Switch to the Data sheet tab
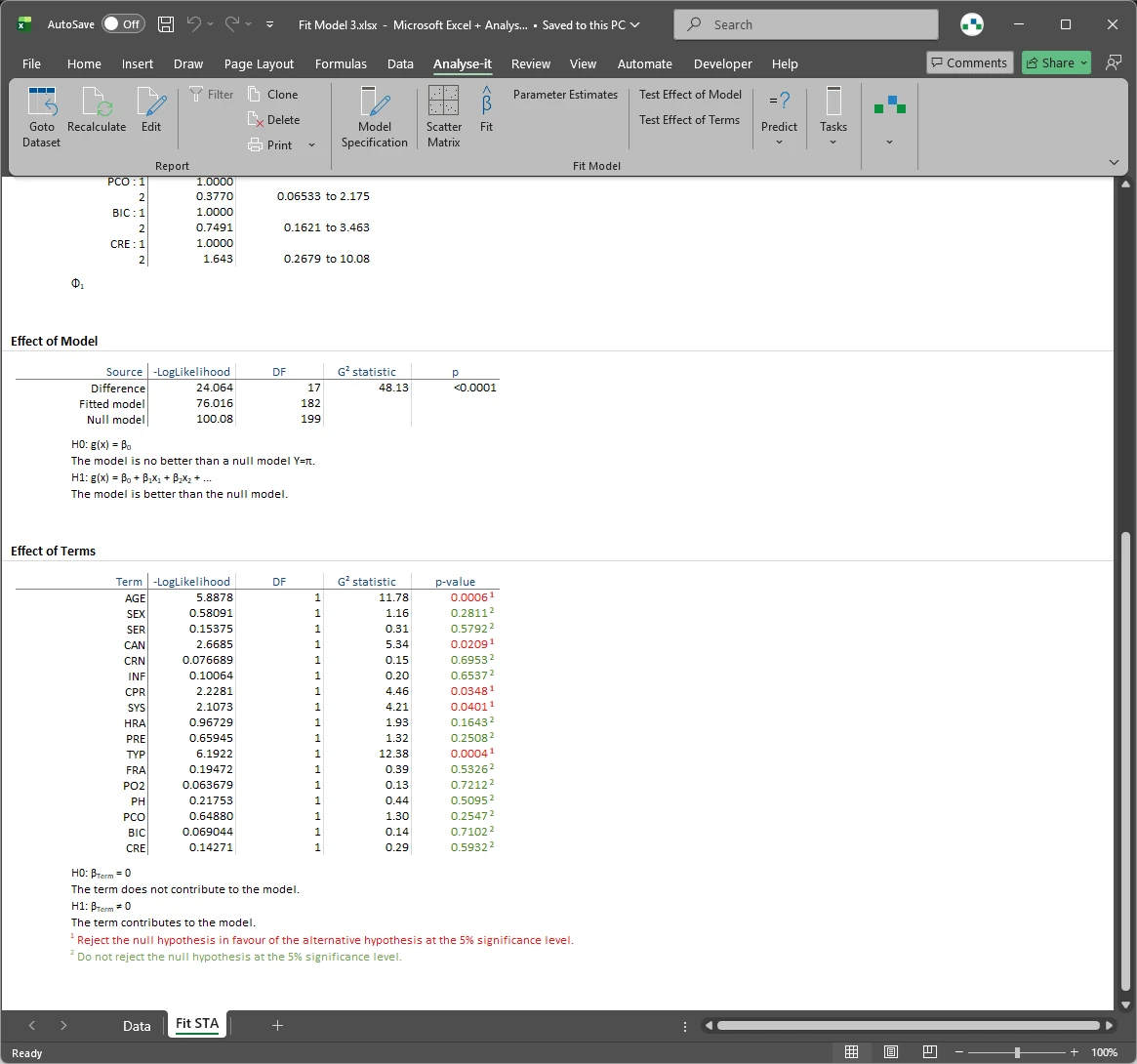1137x1064 pixels. (x=137, y=1025)
